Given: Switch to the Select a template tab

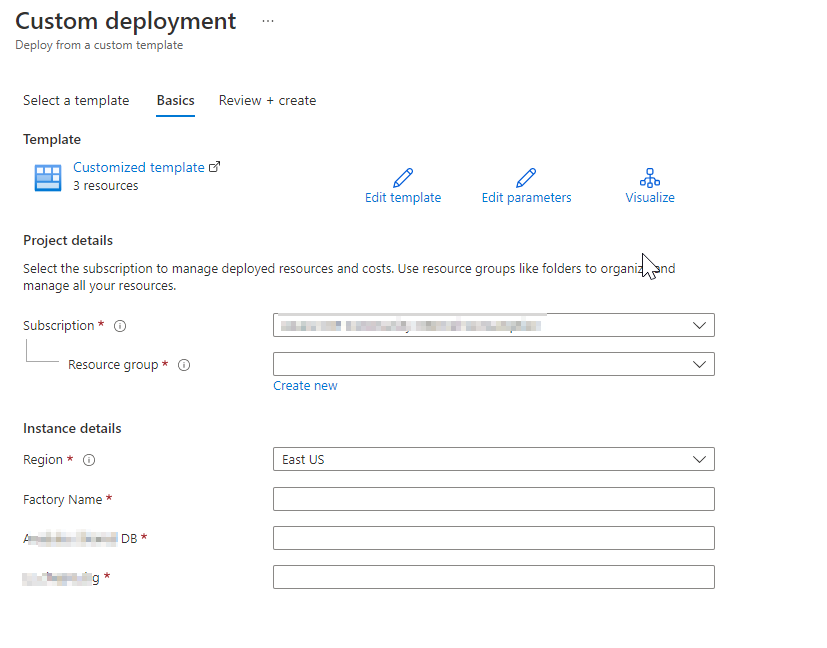Looking at the screenshot, I should (76, 100).
